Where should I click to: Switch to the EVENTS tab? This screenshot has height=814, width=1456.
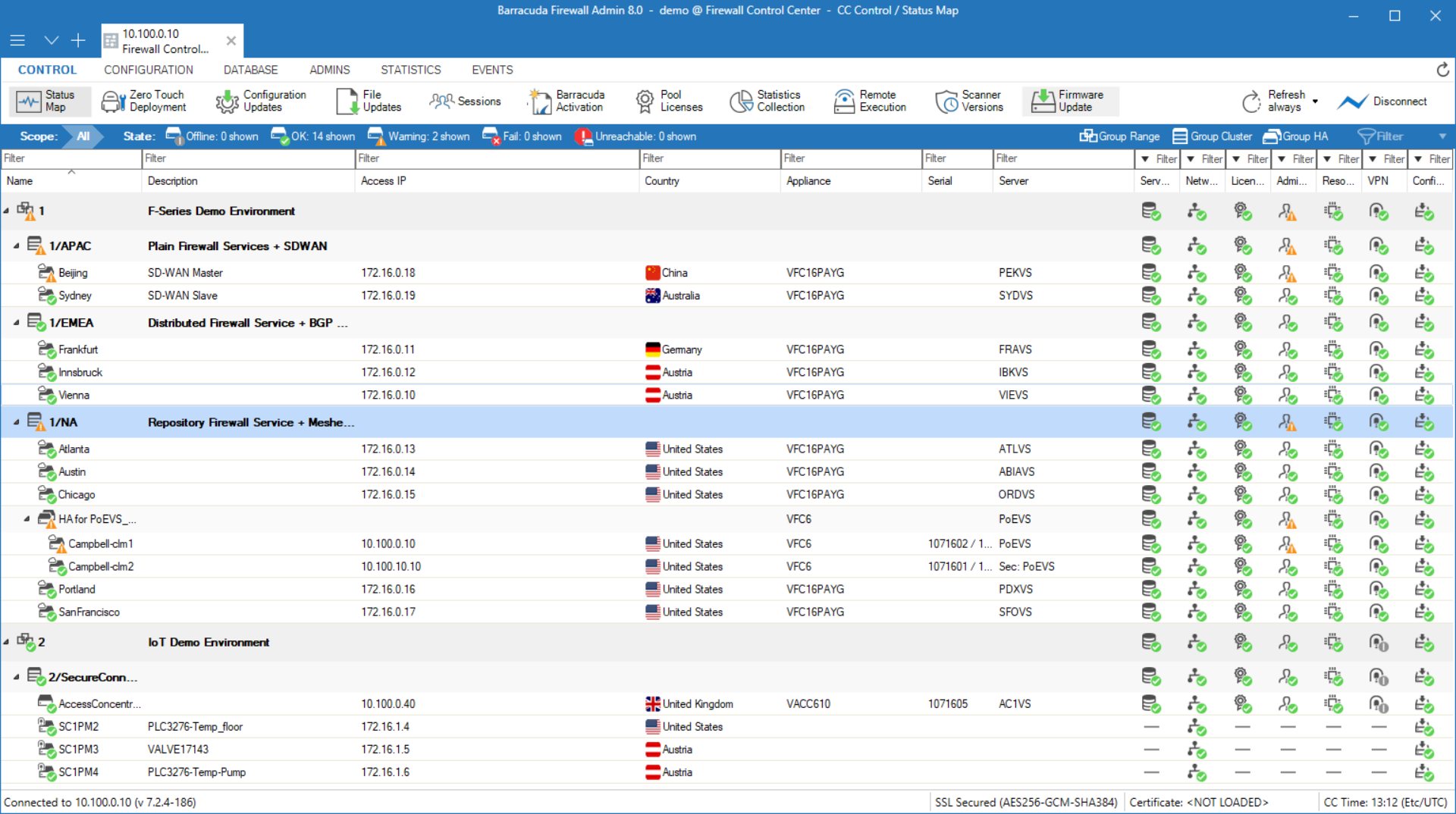coord(492,70)
